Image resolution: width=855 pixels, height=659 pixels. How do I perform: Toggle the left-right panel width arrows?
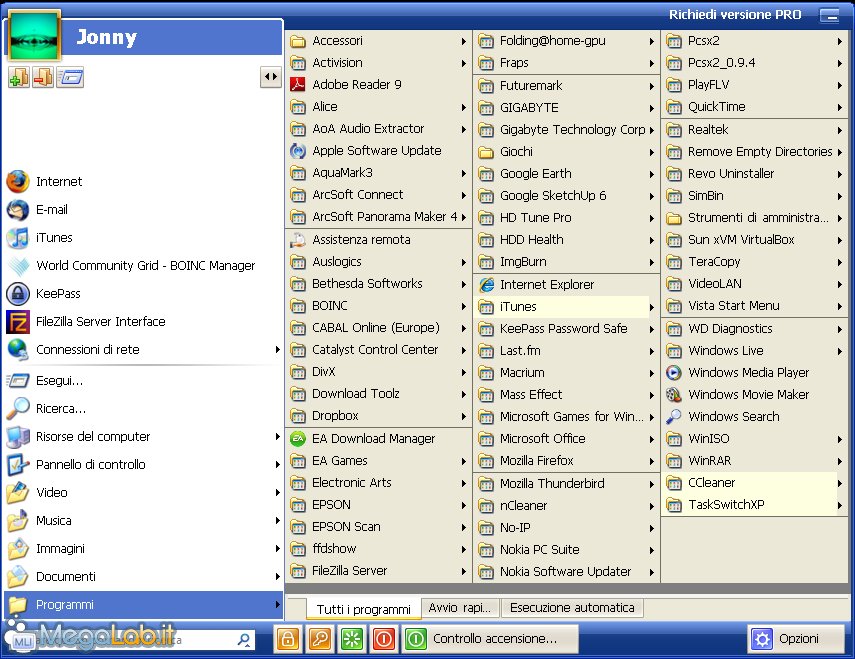pos(270,77)
